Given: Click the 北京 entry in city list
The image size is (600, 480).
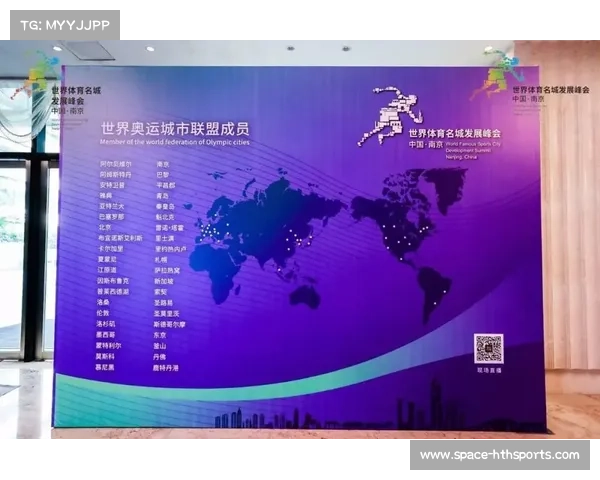Looking at the screenshot, I should [x=104, y=226].
